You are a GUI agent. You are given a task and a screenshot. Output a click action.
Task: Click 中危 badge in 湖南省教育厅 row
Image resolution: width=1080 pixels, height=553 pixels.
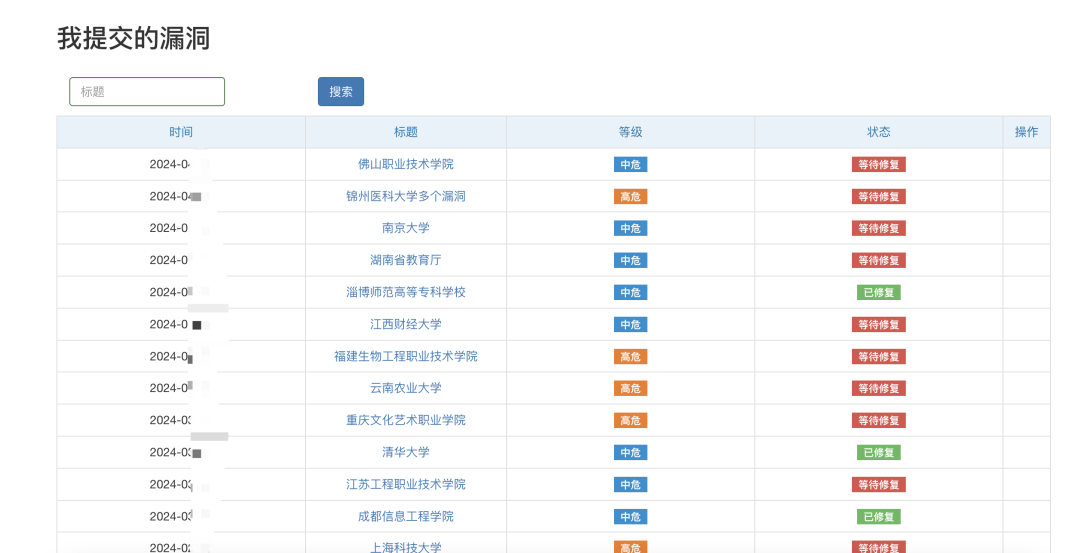(630, 260)
